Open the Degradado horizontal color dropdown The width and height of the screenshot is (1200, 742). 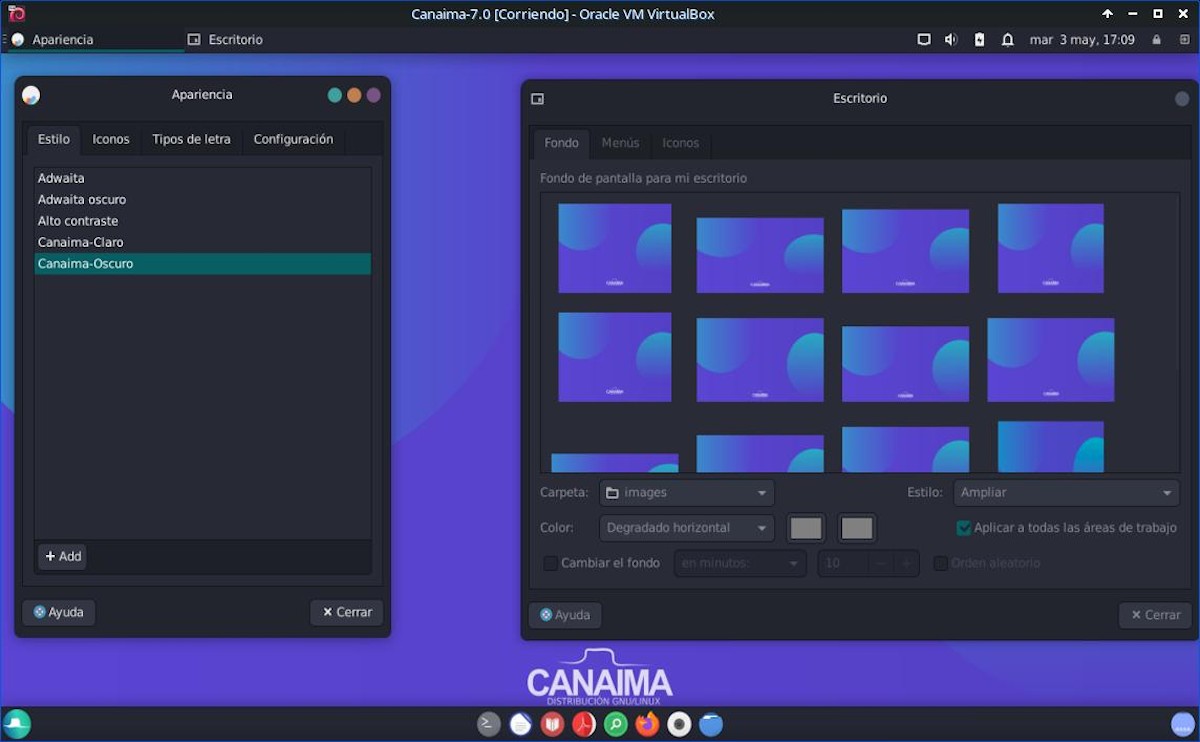point(687,528)
